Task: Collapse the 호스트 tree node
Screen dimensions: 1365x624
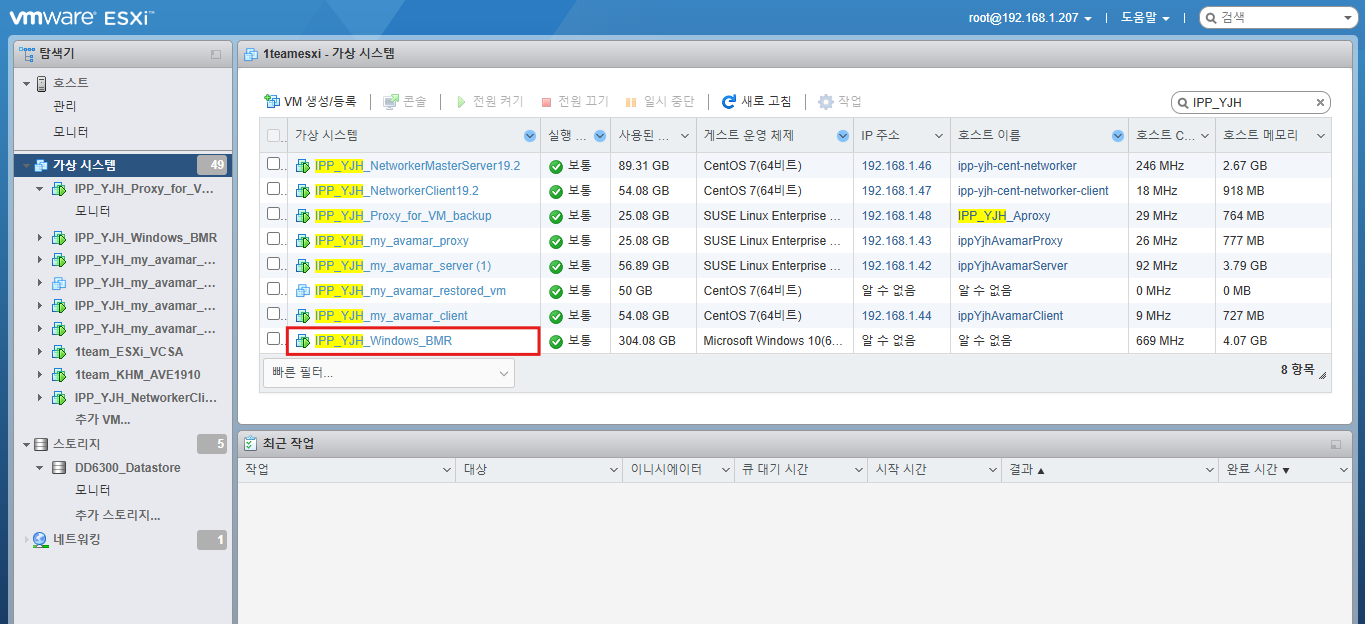Action: pyautogui.click(x=26, y=83)
